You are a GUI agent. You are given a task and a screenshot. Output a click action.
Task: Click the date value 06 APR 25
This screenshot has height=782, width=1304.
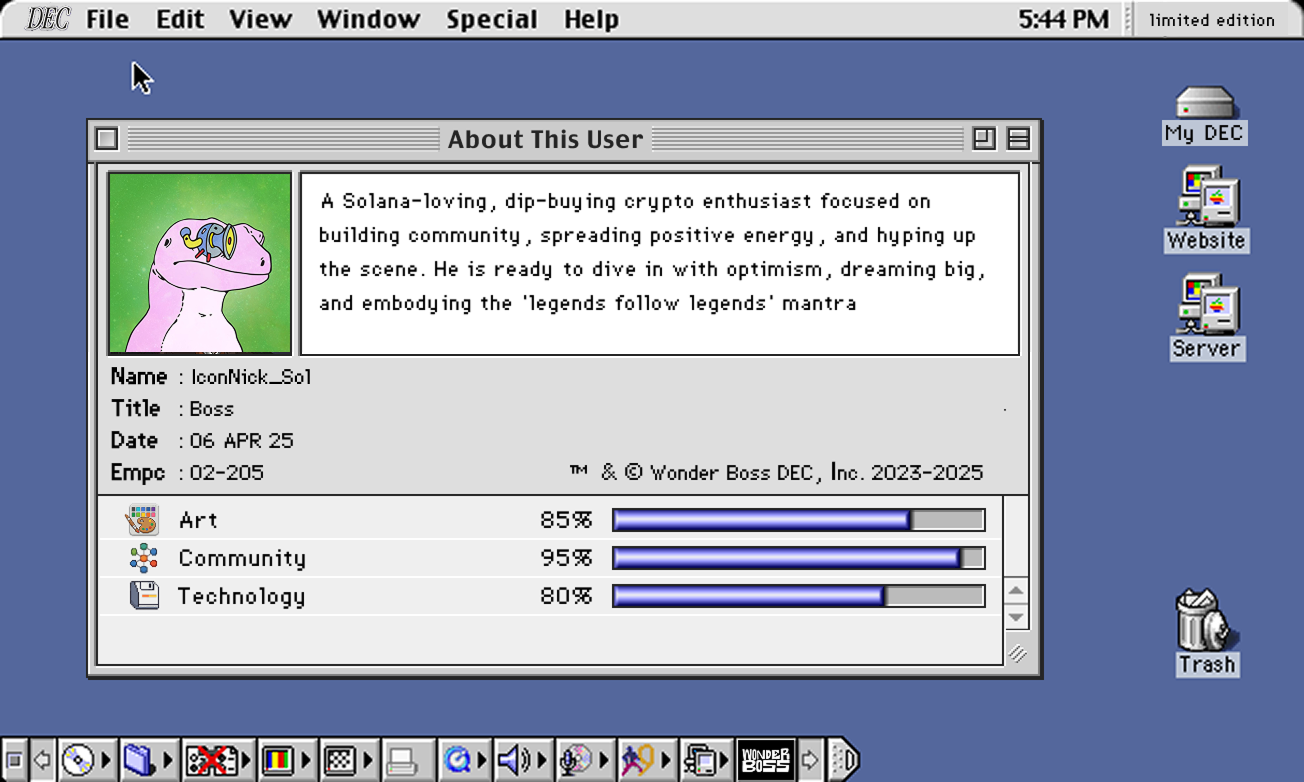pos(242,441)
